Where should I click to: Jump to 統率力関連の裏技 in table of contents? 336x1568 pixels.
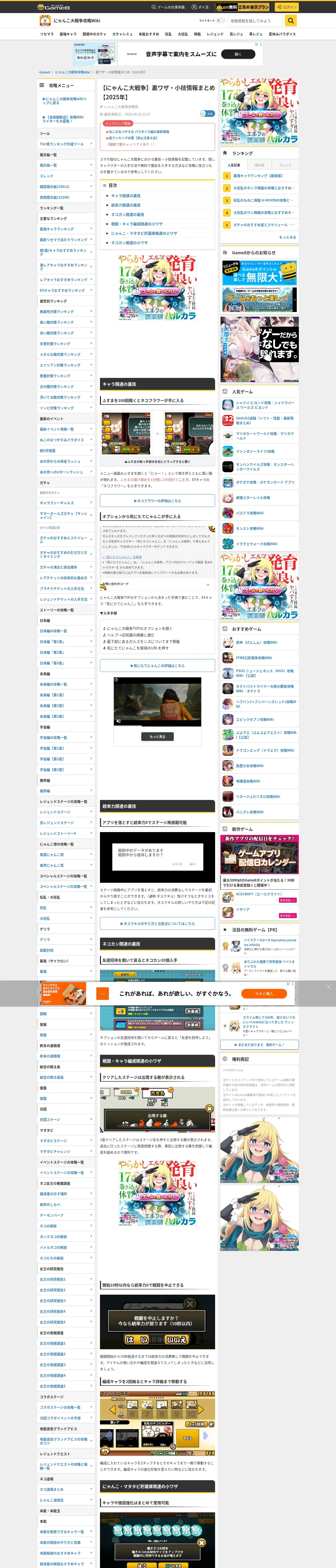126,205
